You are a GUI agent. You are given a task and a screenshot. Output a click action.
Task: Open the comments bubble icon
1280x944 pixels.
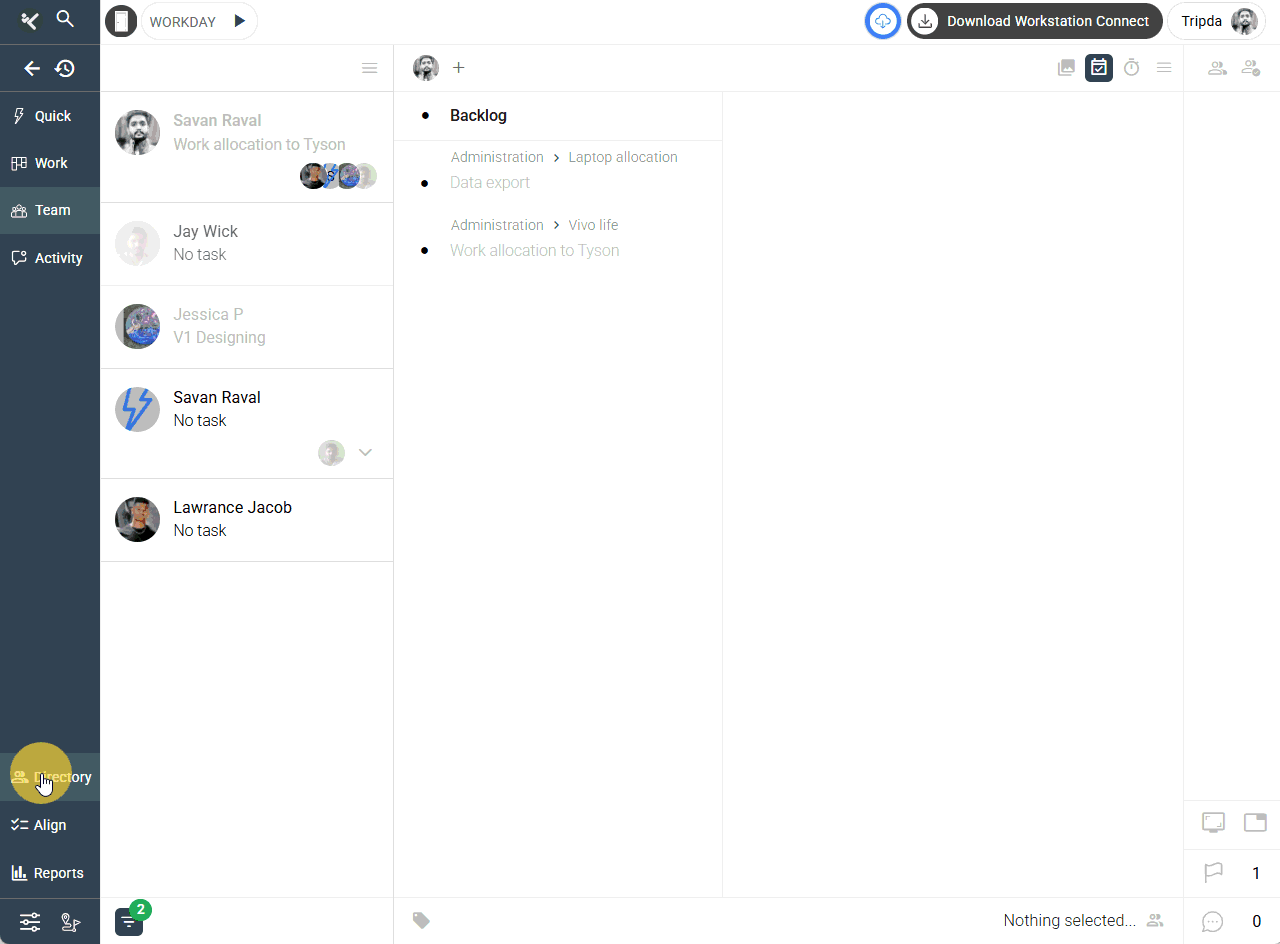[1212, 921]
